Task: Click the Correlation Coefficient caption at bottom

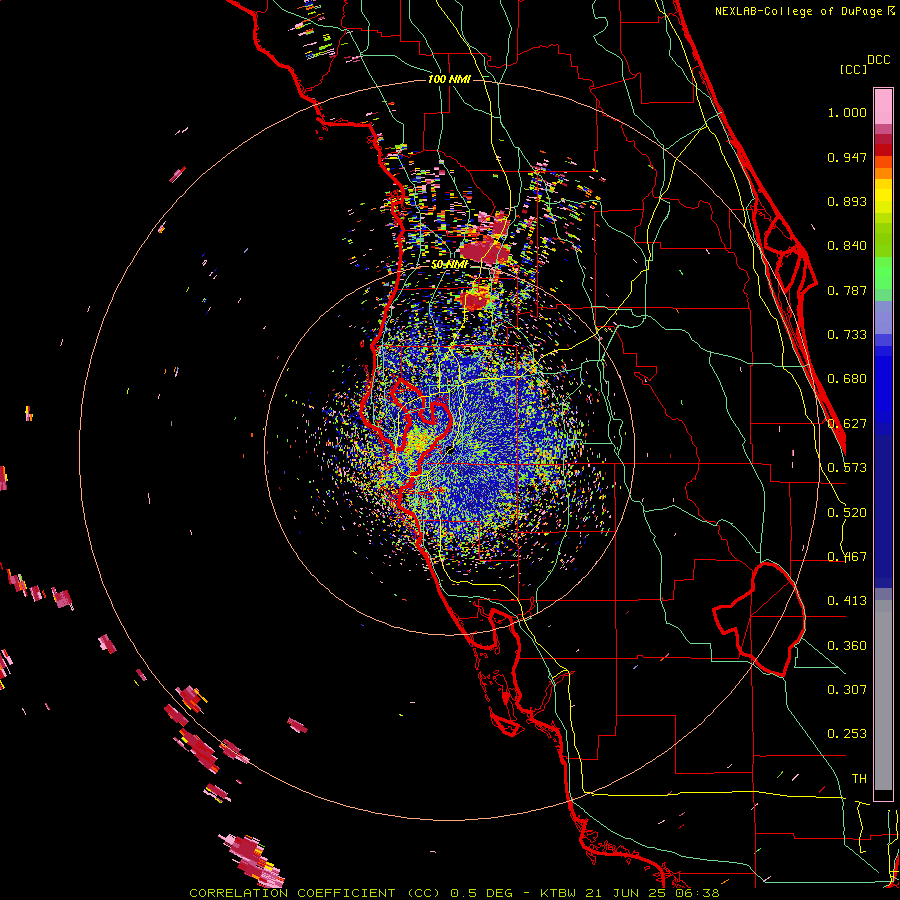Action: pyautogui.click(x=454, y=893)
